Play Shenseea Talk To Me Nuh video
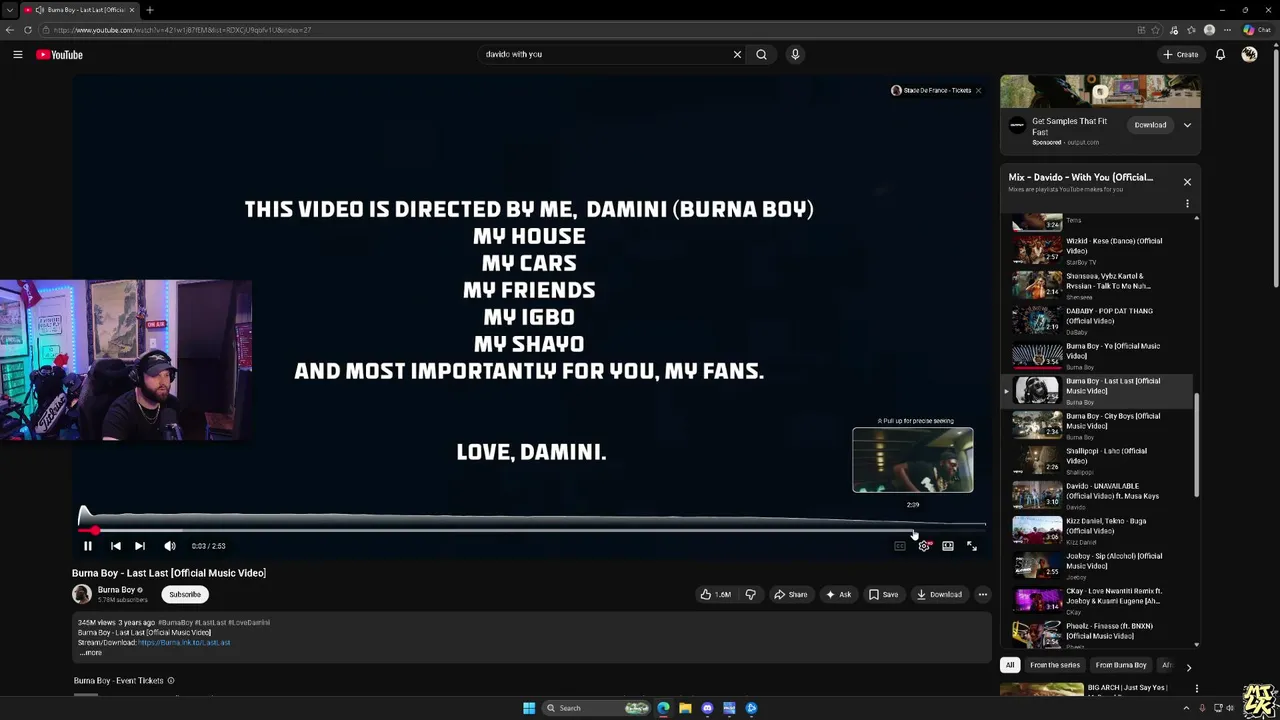1280x720 pixels. point(1097,285)
